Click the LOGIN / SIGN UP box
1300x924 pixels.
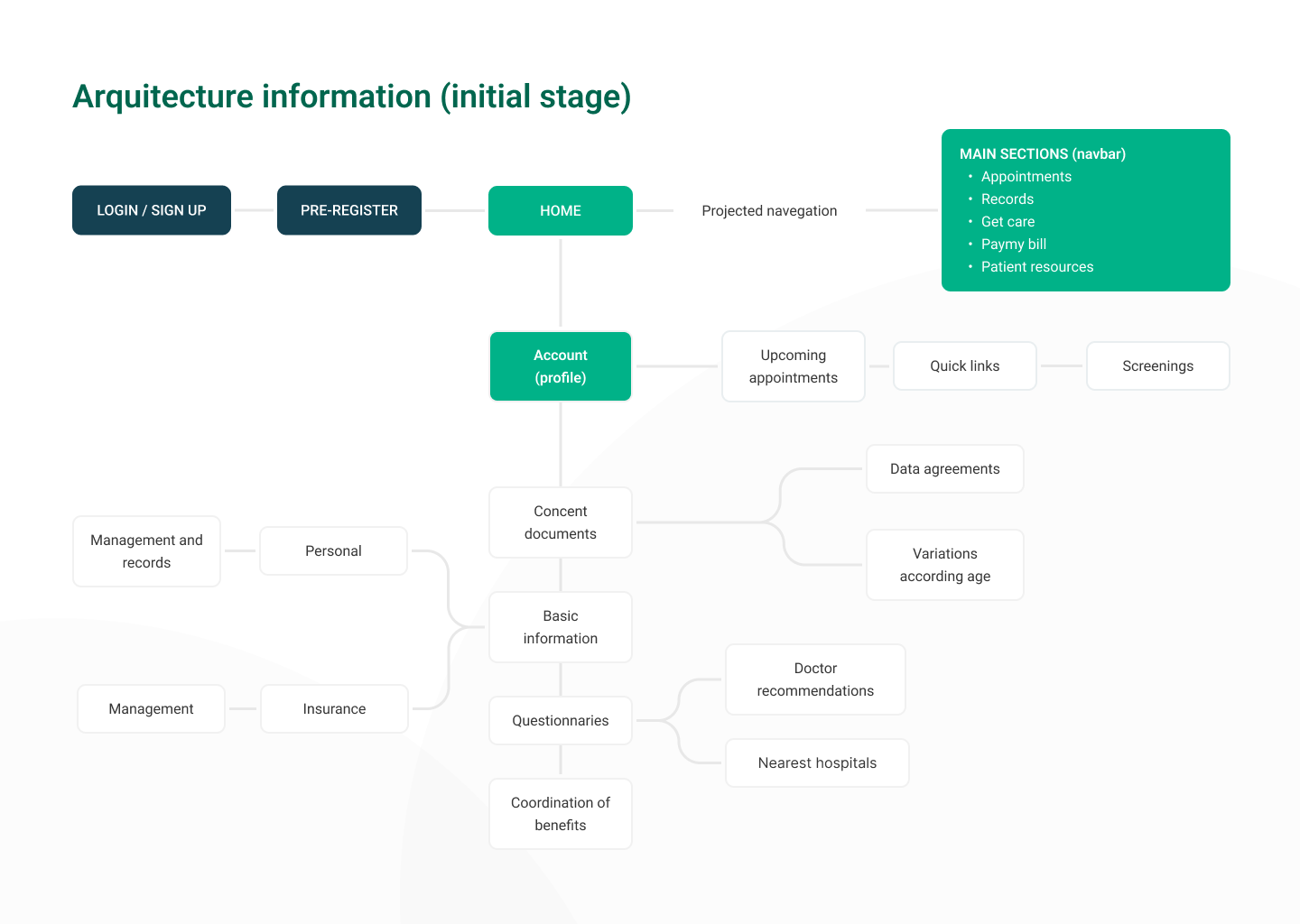152,210
